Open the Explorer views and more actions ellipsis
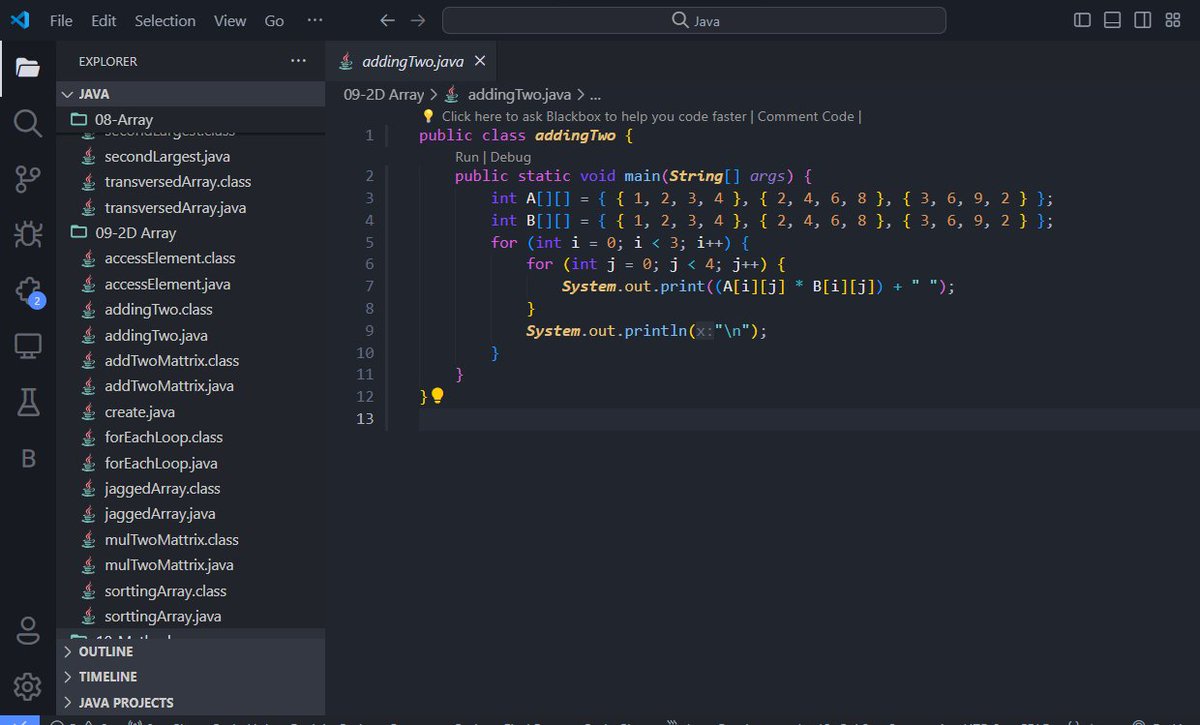This screenshot has height=725, width=1200. click(x=298, y=61)
